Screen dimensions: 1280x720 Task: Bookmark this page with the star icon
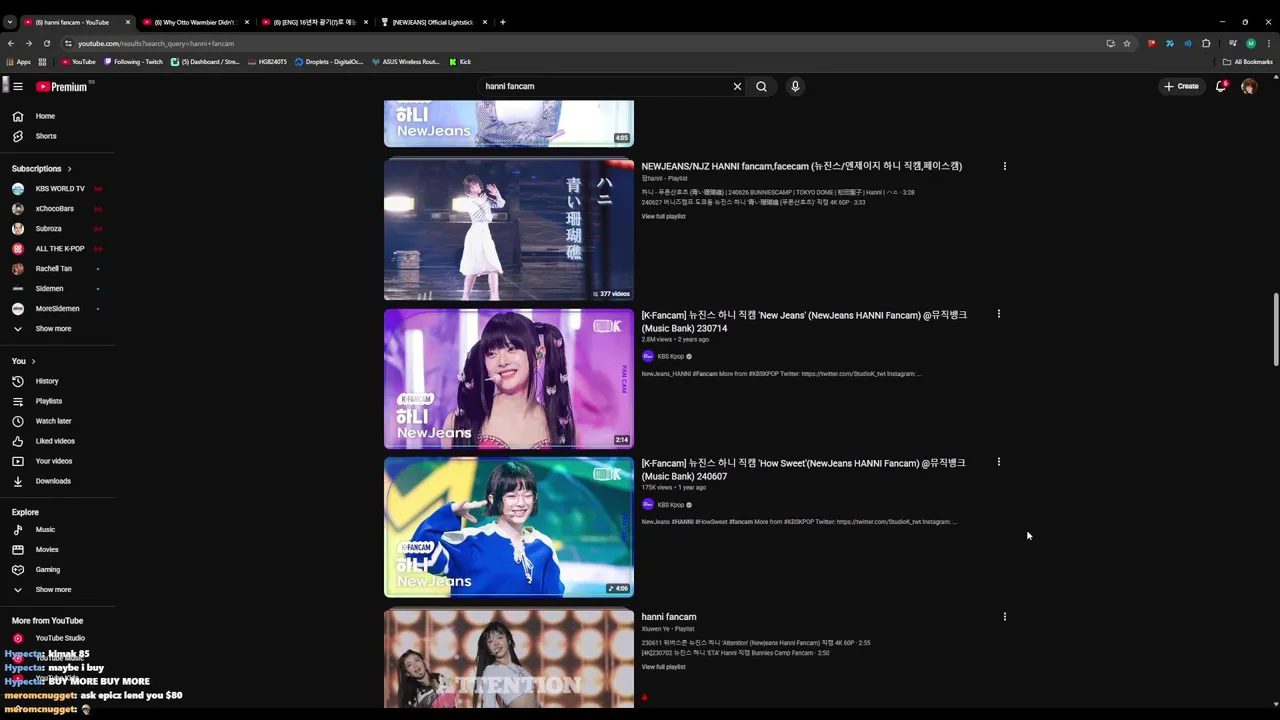[x=1127, y=43]
